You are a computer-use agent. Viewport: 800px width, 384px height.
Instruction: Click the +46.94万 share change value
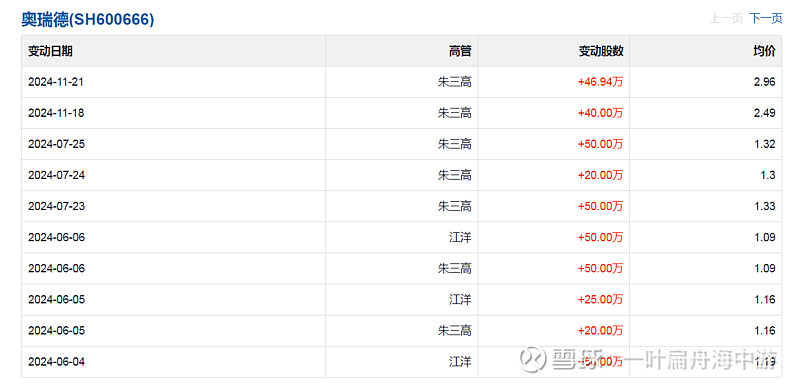pos(600,82)
